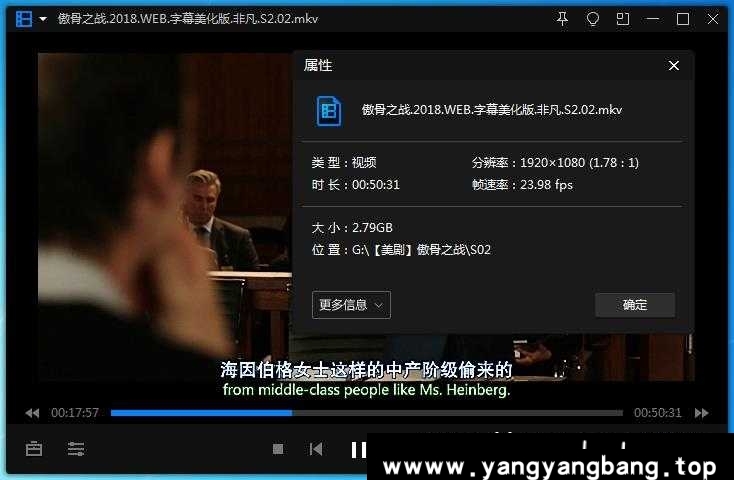Click the total duration 00:50:31 beside seekbar
Viewport: 734px width, 480px height.
click(x=658, y=413)
